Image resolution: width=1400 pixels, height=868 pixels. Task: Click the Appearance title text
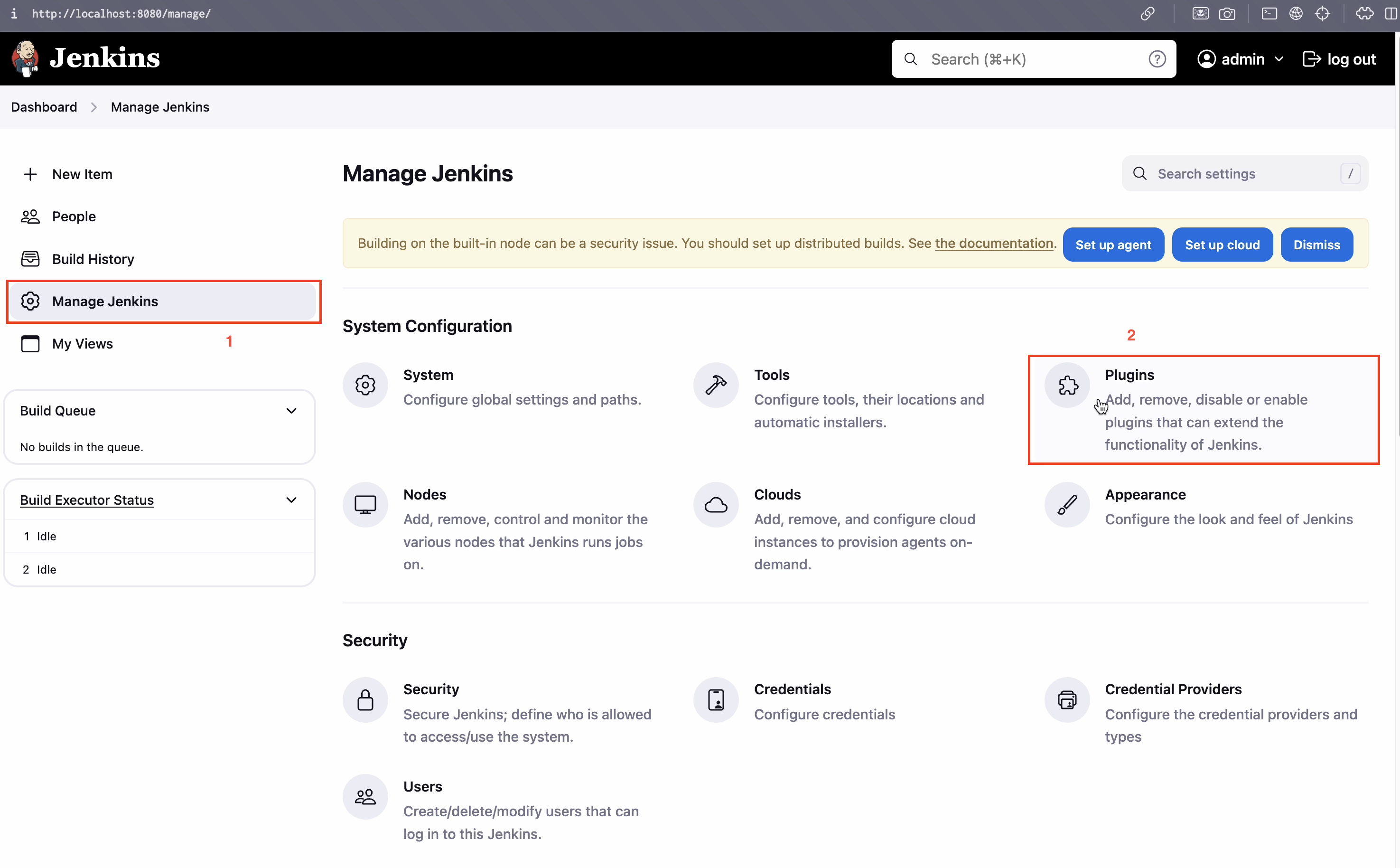click(x=1145, y=494)
